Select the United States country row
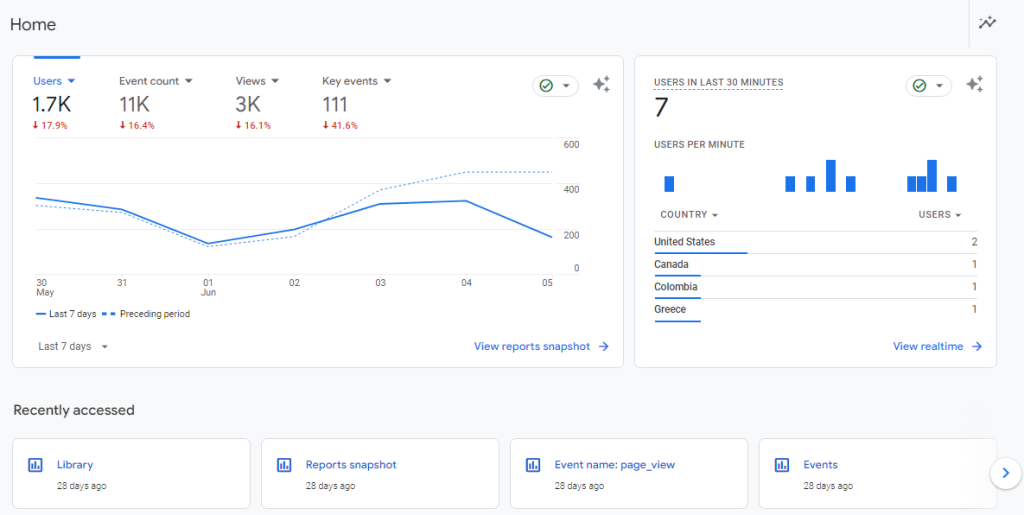The image size is (1024, 515). (x=816, y=242)
